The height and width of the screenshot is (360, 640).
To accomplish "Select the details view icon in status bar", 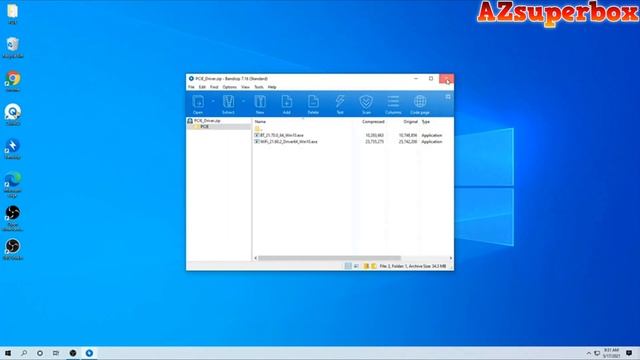I will pos(348,266).
